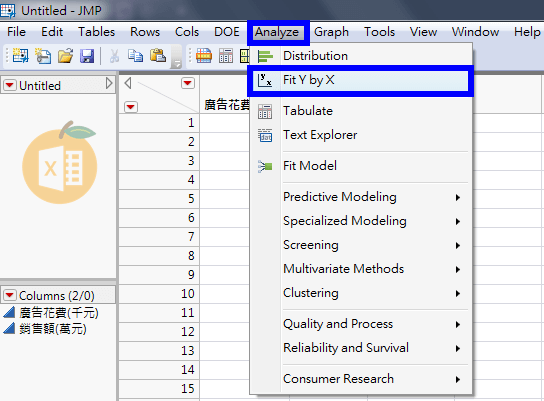The height and width of the screenshot is (401, 544).
Task: Open the Tables menu
Action: pyautogui.click(x=96, y=32)
